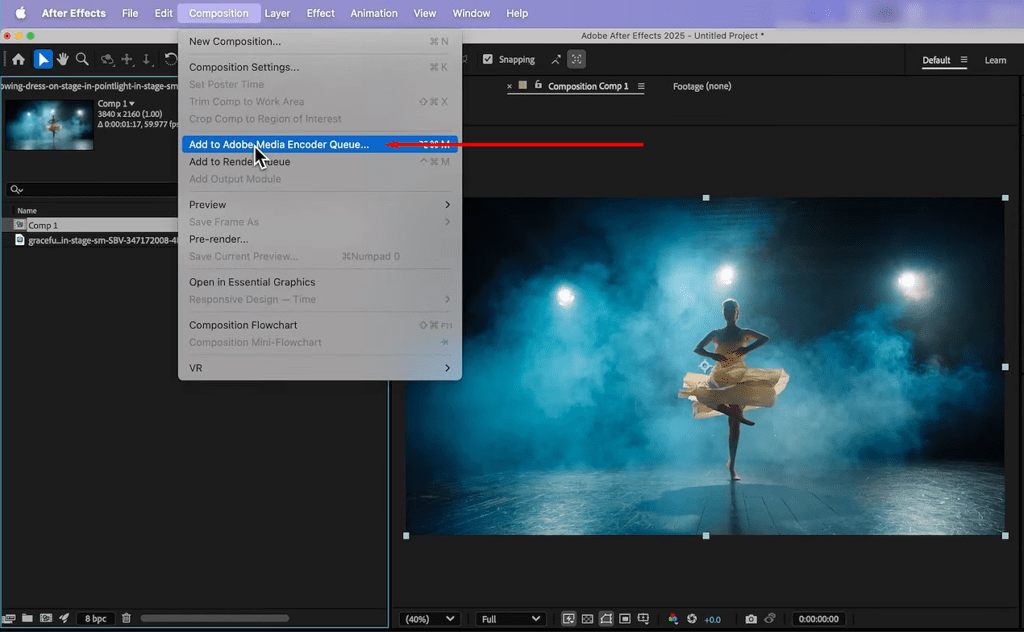Click the current time 0:00:00:00 display

pyautogui.click(x=818, y=619)
